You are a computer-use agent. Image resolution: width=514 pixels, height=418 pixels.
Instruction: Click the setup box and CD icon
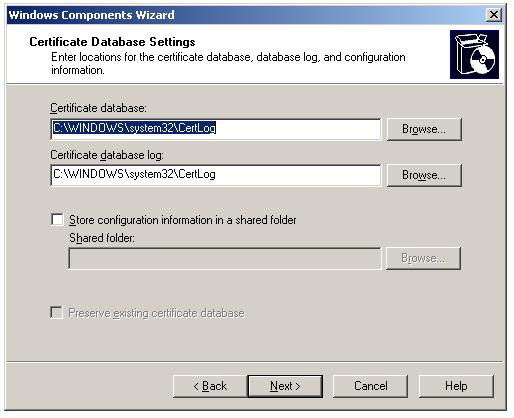(x=474, y=55)
